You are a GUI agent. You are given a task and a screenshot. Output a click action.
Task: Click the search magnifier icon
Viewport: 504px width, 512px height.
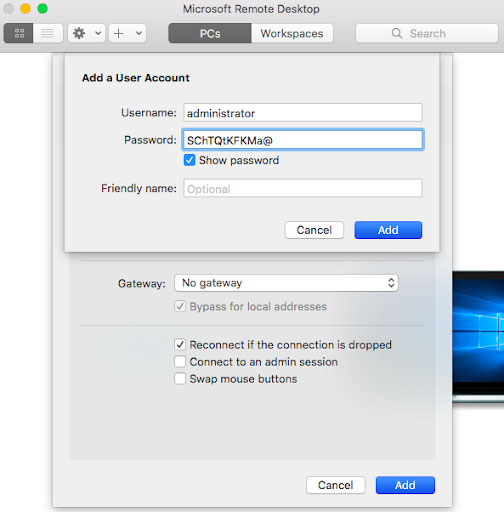[x=396, y=33]
